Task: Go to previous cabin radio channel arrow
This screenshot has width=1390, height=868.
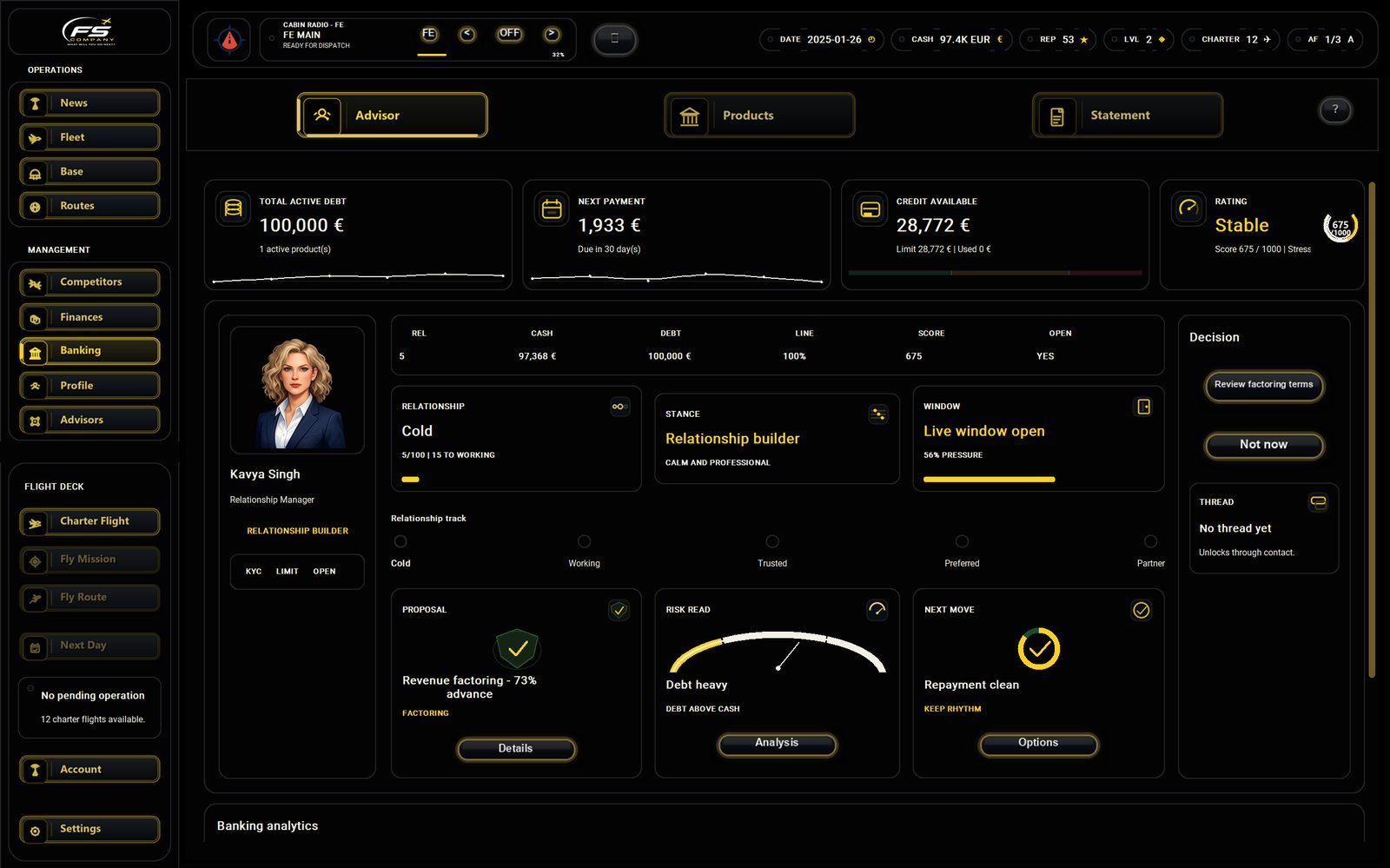Action: 467,34
